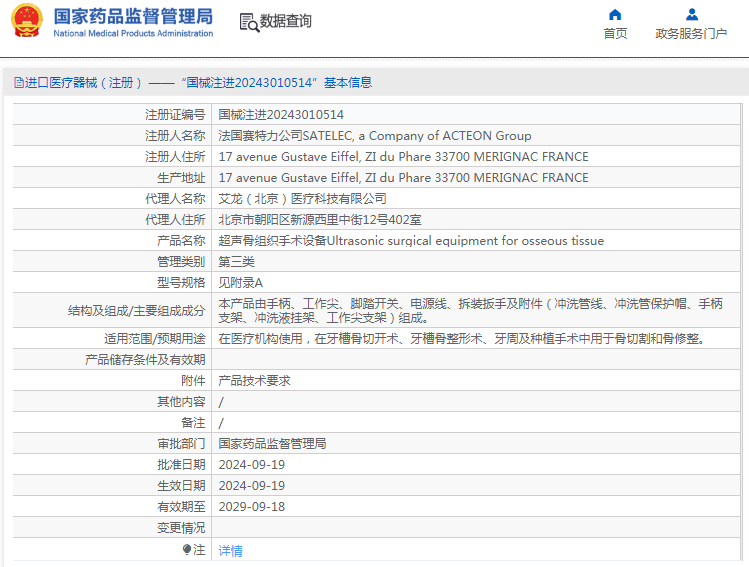The image size is (749, 567).
Task: Click the 其他内容 row label
Action: pyautogui.click(x=181, y=402)
